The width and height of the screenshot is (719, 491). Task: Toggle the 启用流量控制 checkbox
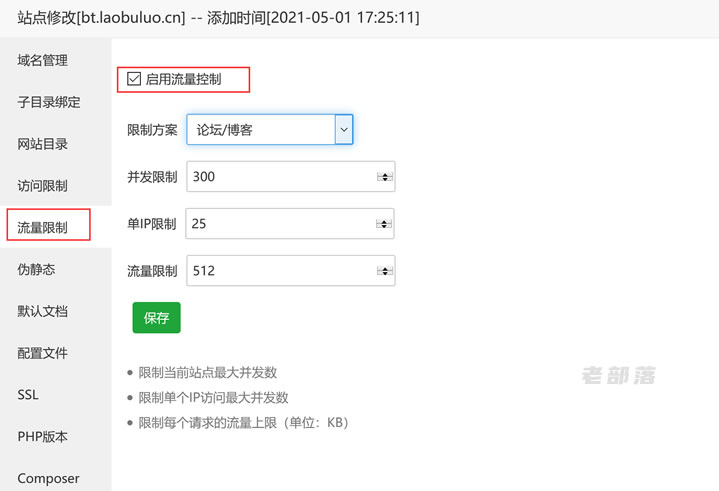[134, 79]
